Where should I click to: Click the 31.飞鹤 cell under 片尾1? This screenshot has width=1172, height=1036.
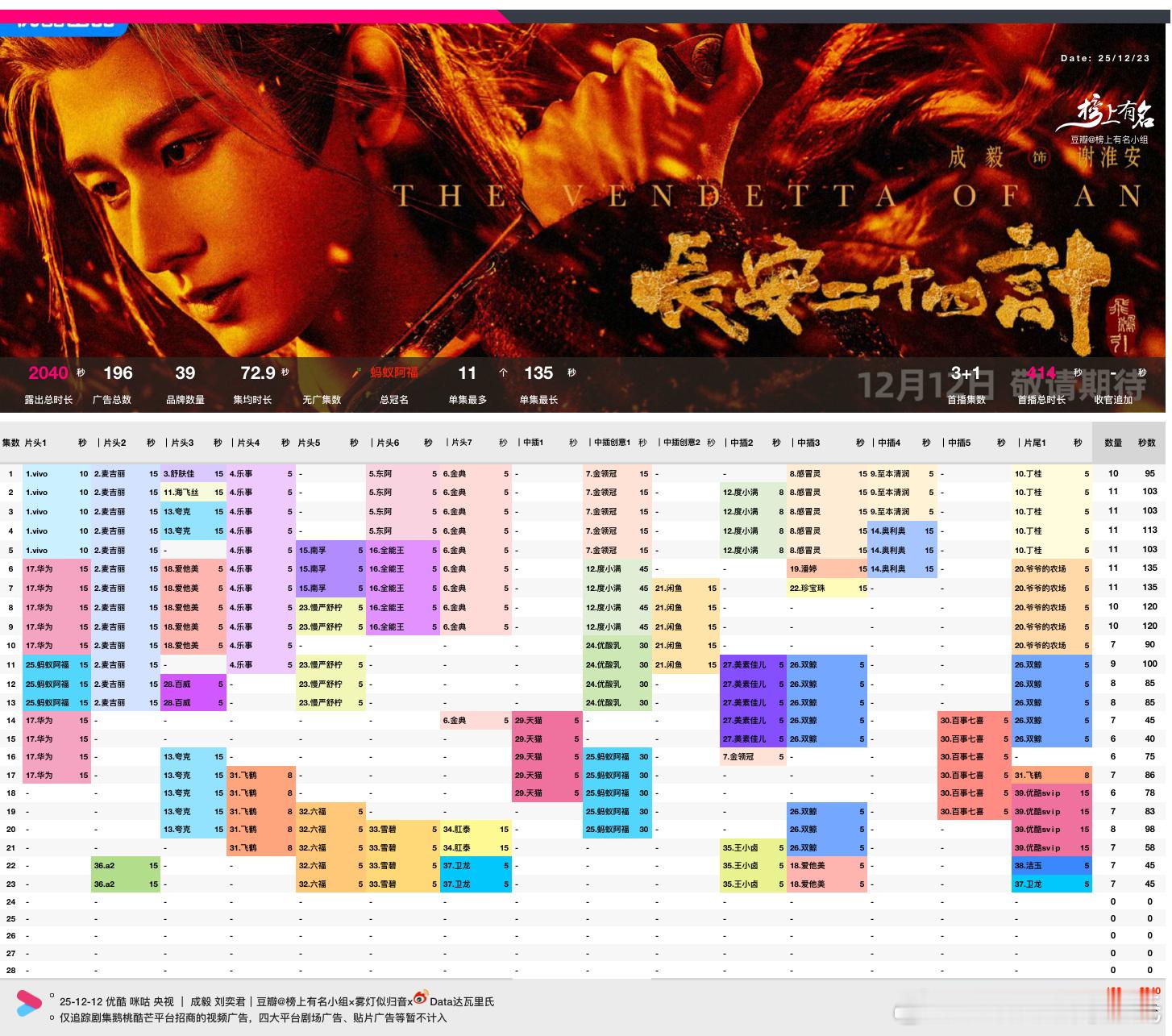[x=1053, y=775]
